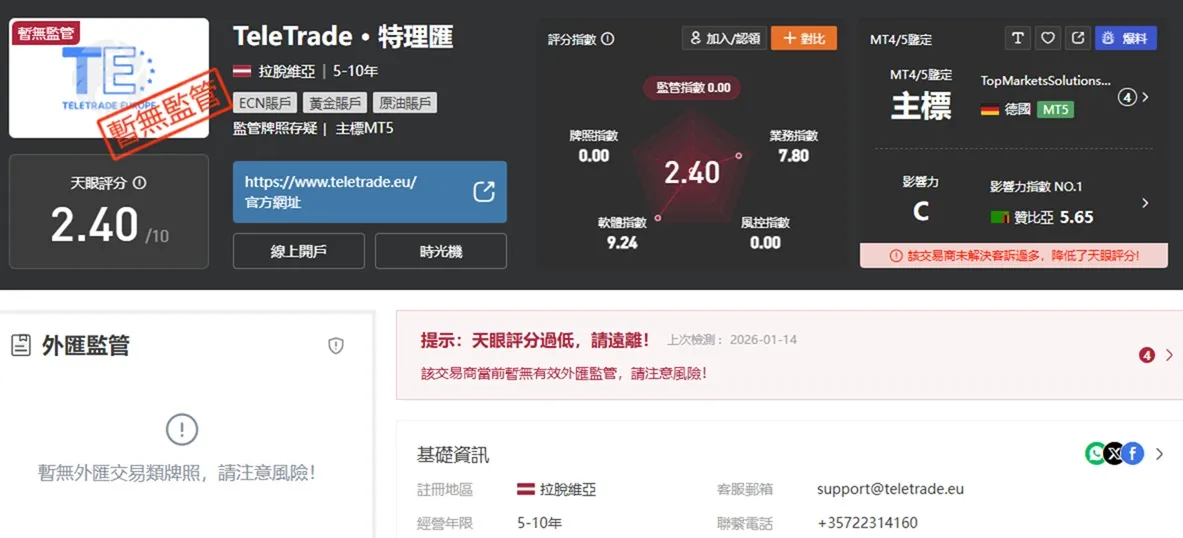The width and height of the screenshot is (1183, 538).
Task: Click the orange 對比 button
Action: pos(804,38)
